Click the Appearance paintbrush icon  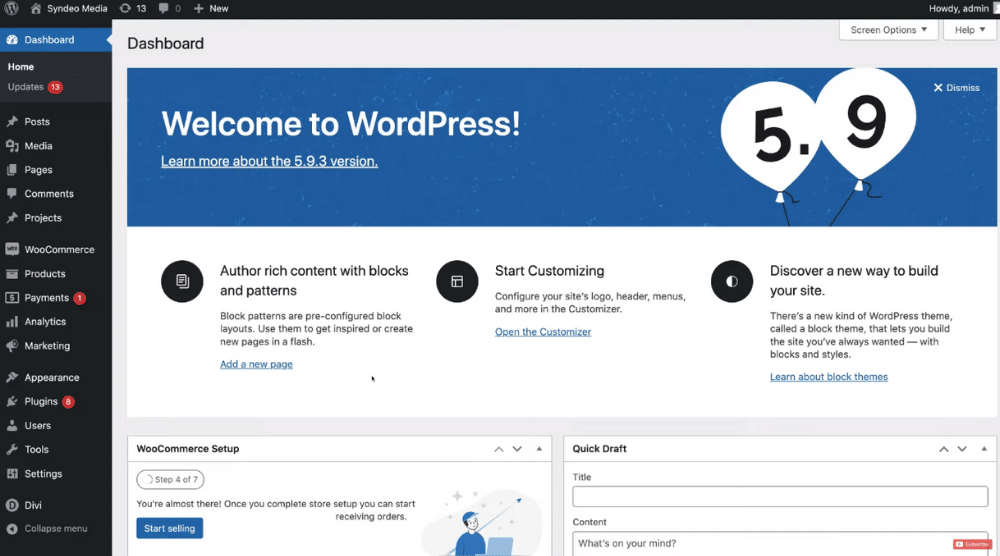click(12, 377)
